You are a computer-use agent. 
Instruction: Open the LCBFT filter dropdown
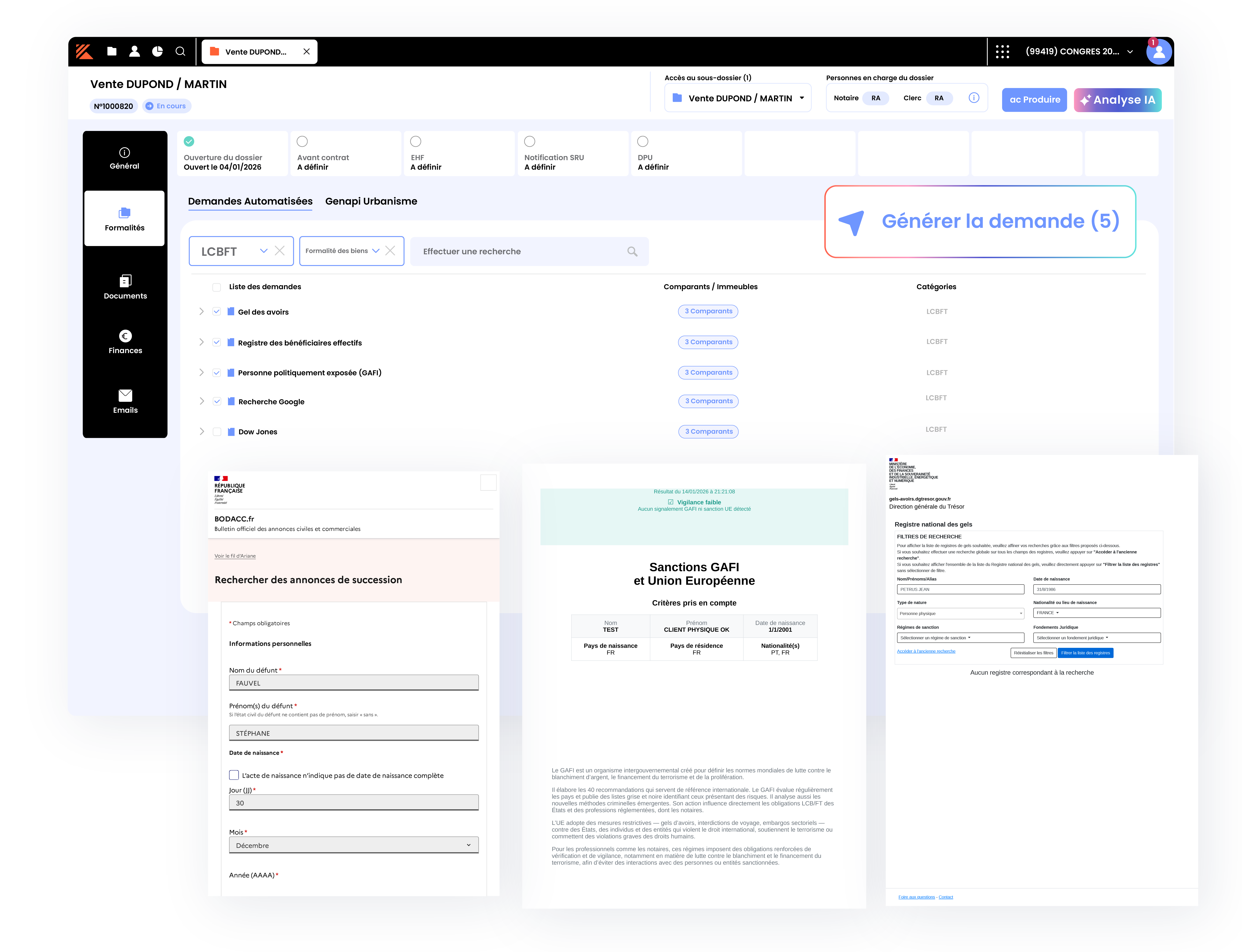point(263,251)
